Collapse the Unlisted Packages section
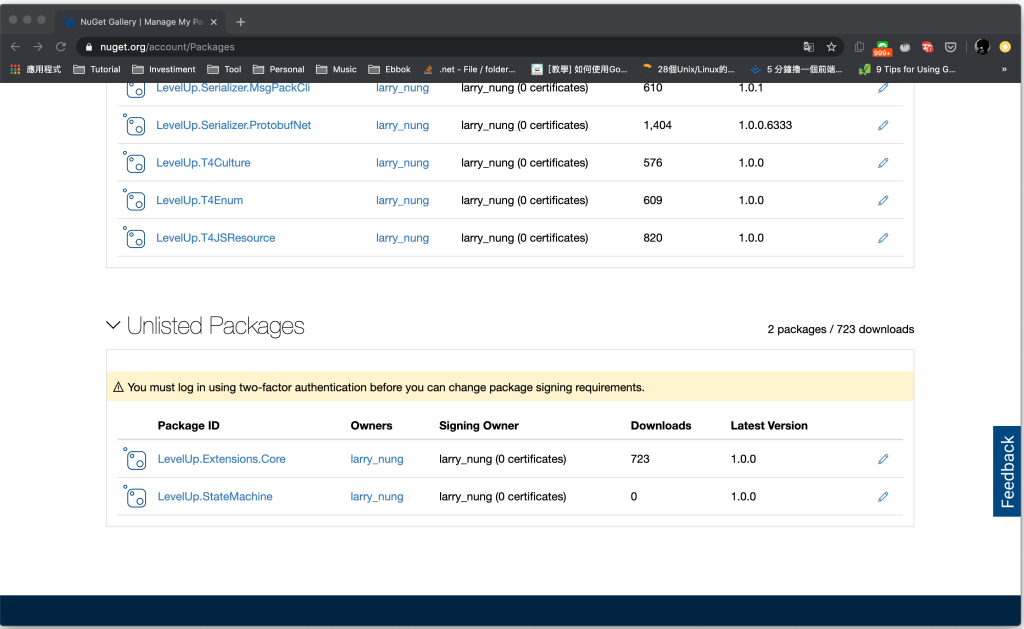 [x=113, y=325]
